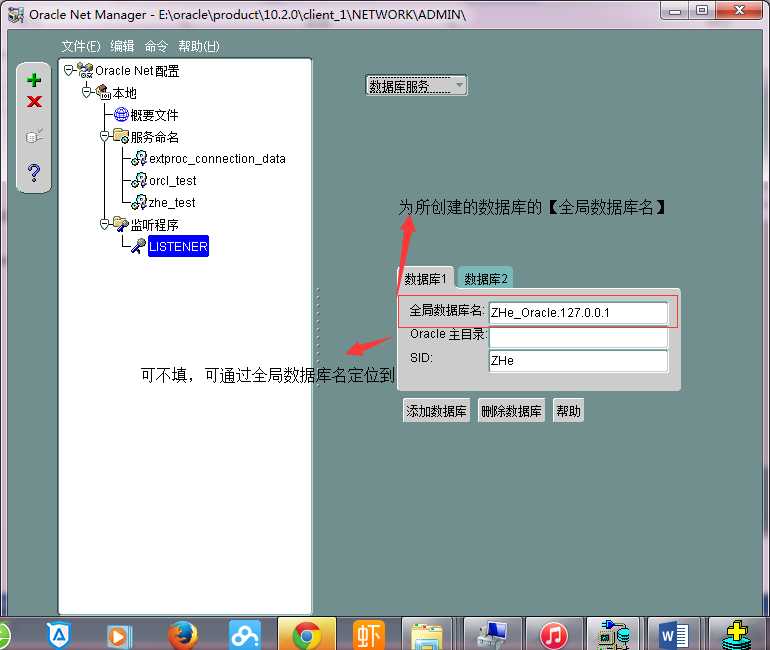Open the blue cloud app in taskbar
This screenshot has height=650, width=770.
pos(244,635)
